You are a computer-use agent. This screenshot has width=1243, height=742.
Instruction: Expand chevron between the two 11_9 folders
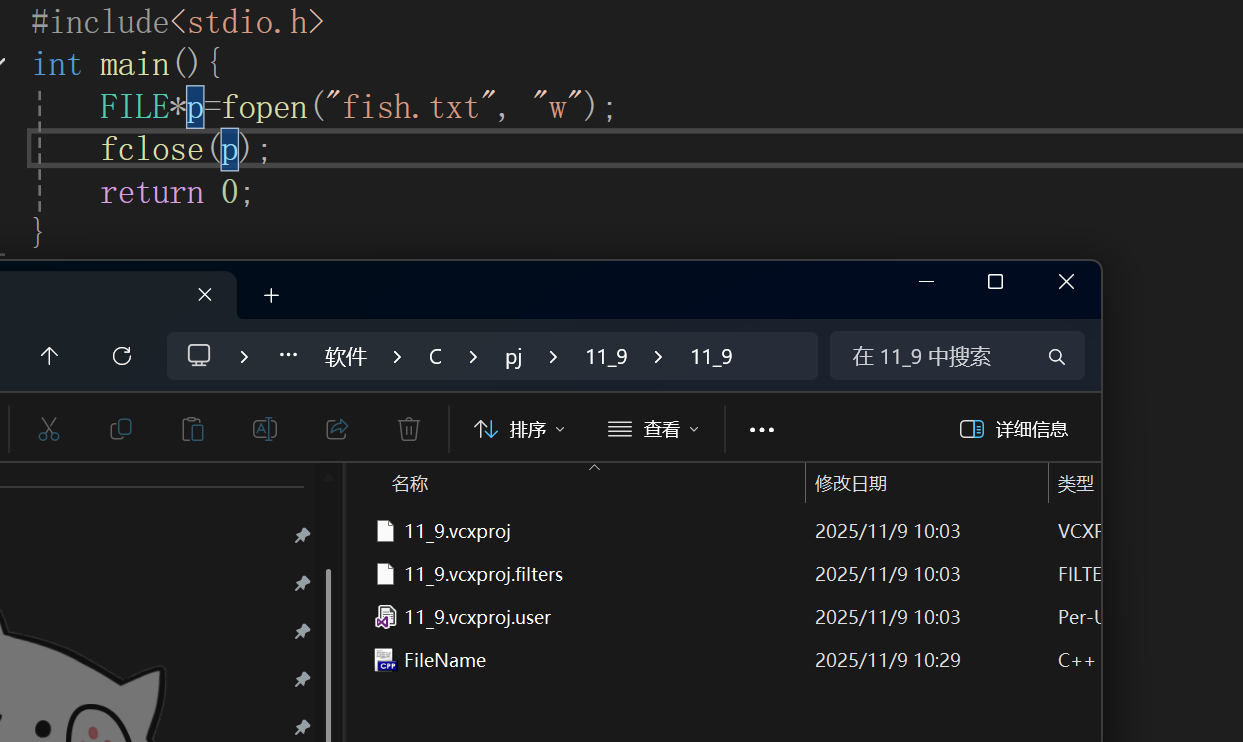point(658,357)
